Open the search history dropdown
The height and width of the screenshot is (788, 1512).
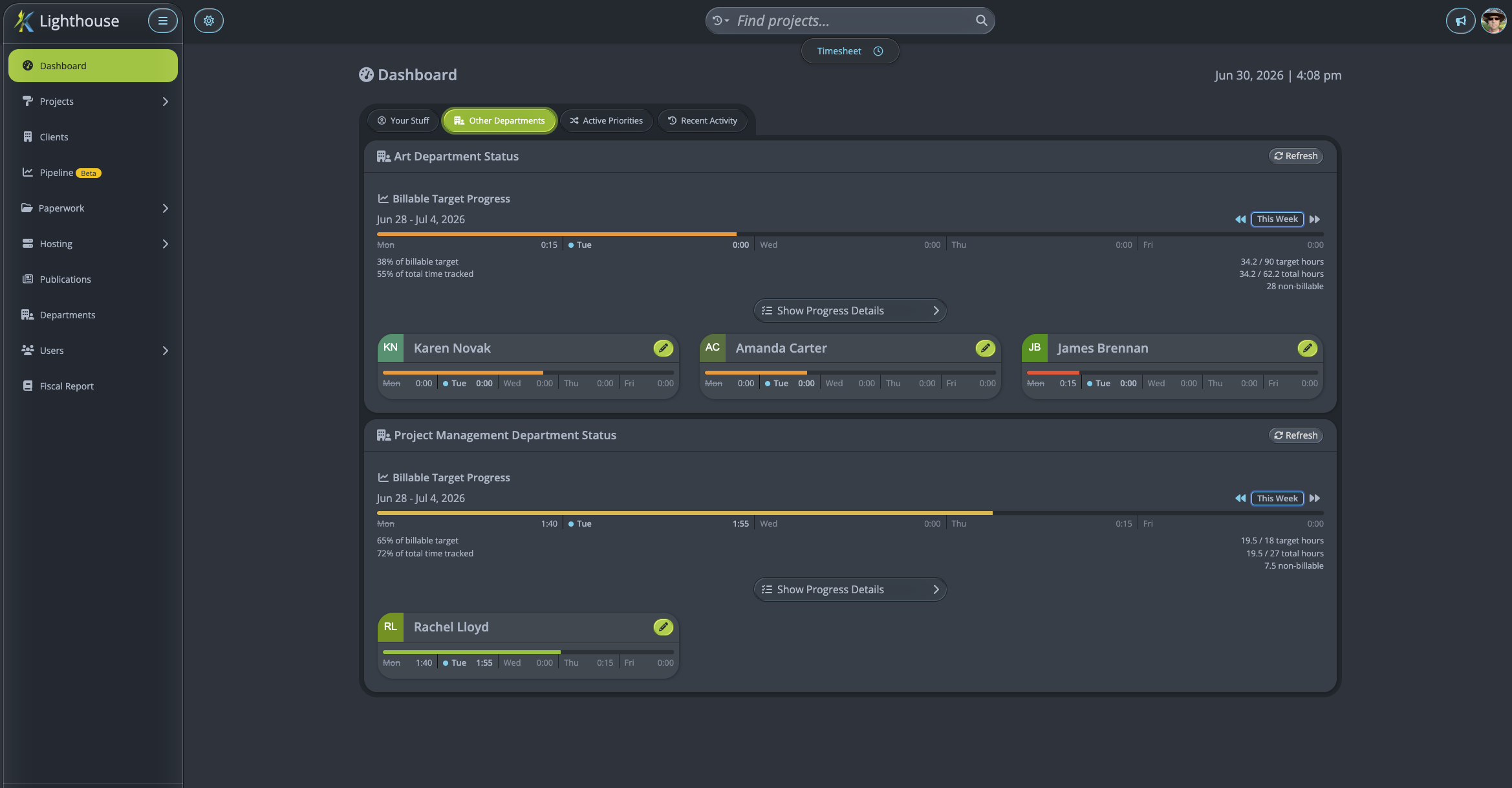pyautogui.click(x=721, y=21)
